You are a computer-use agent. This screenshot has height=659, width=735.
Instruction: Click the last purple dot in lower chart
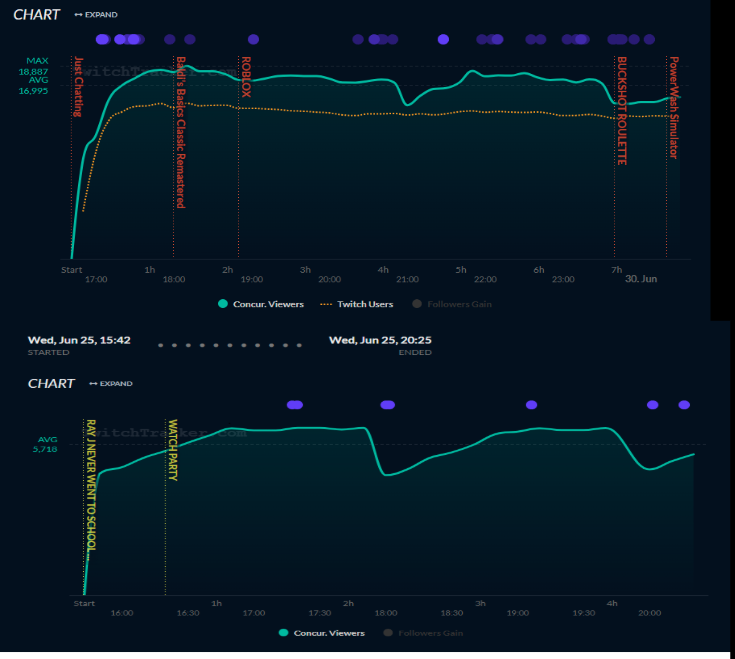pyautogui.click(x=684, y=405)
